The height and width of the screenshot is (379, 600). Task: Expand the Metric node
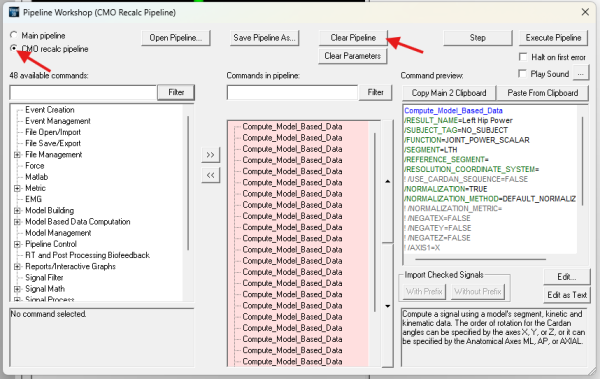point(17,188)
